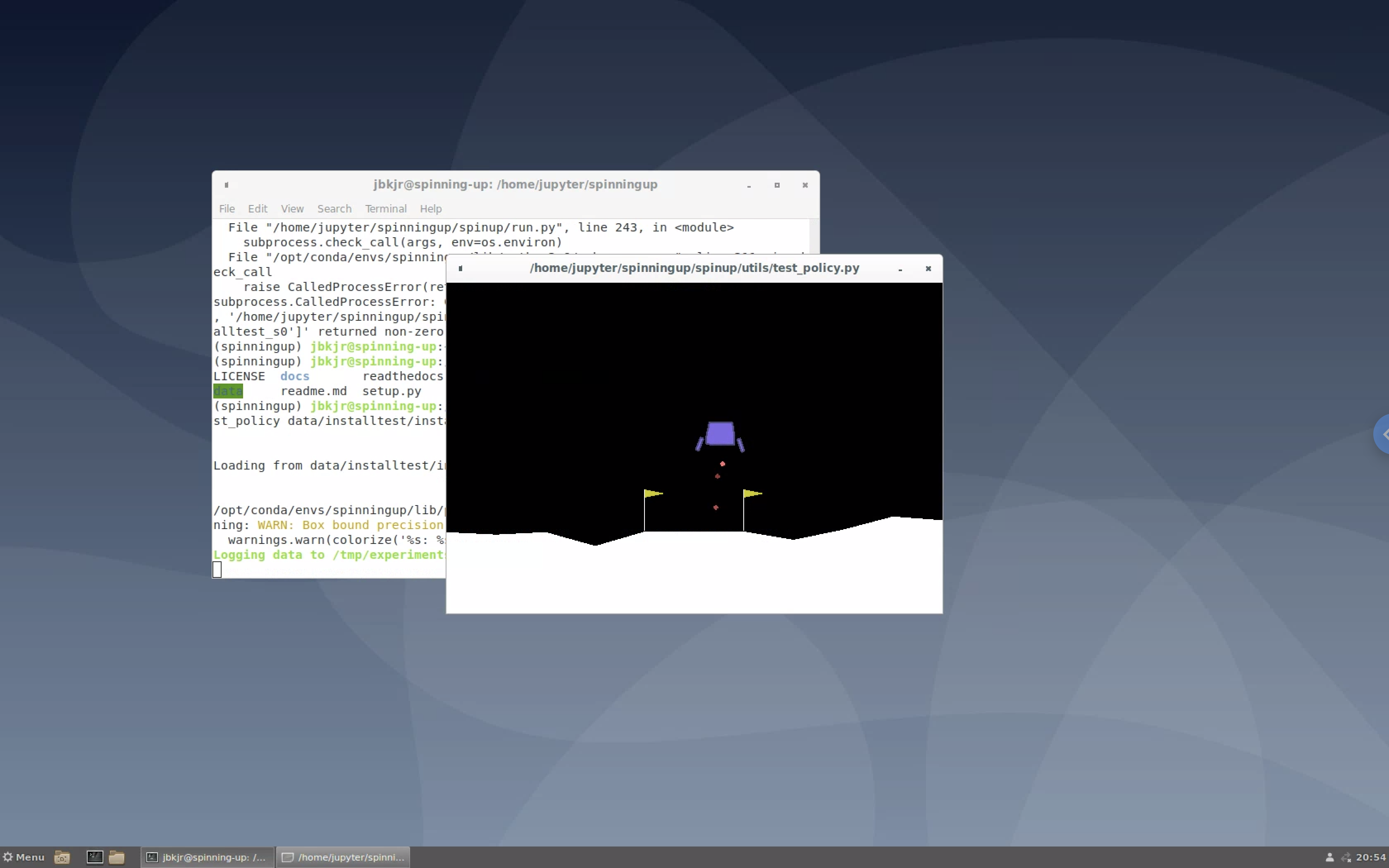
Task: Open the show desktop folder icon in taskbar
Action: 62,857
